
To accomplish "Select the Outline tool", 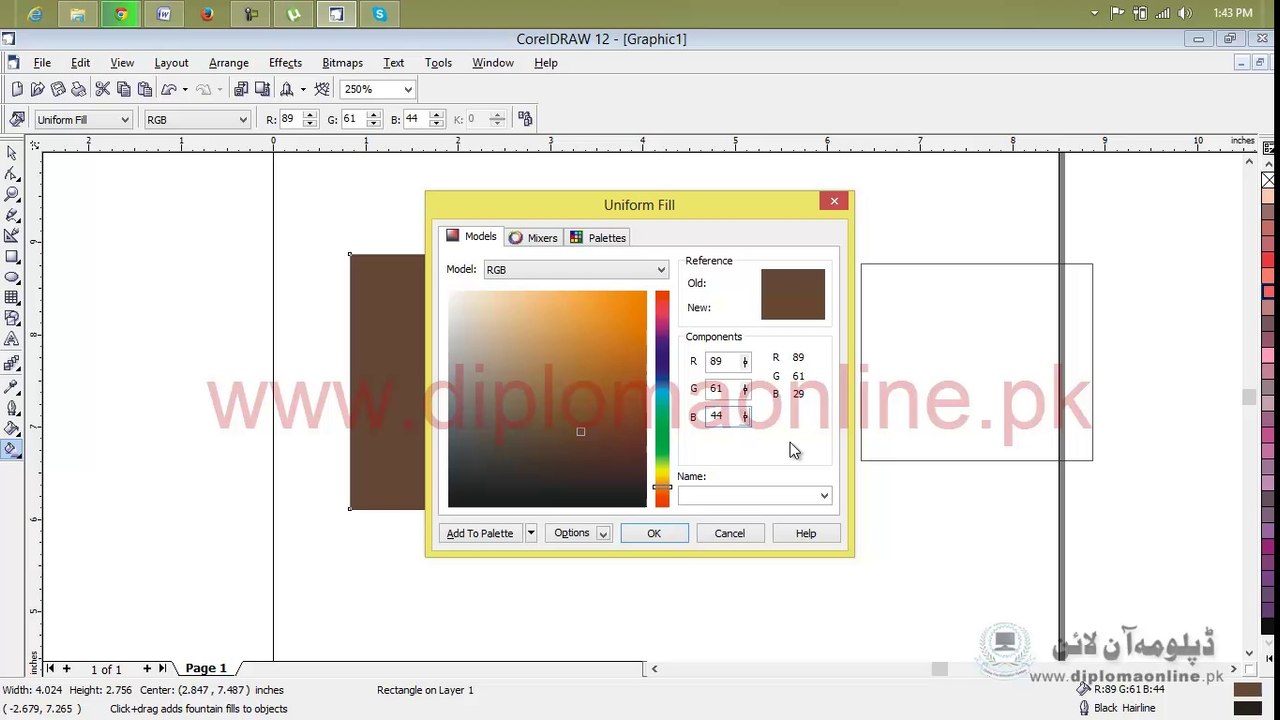I will 12,408.
